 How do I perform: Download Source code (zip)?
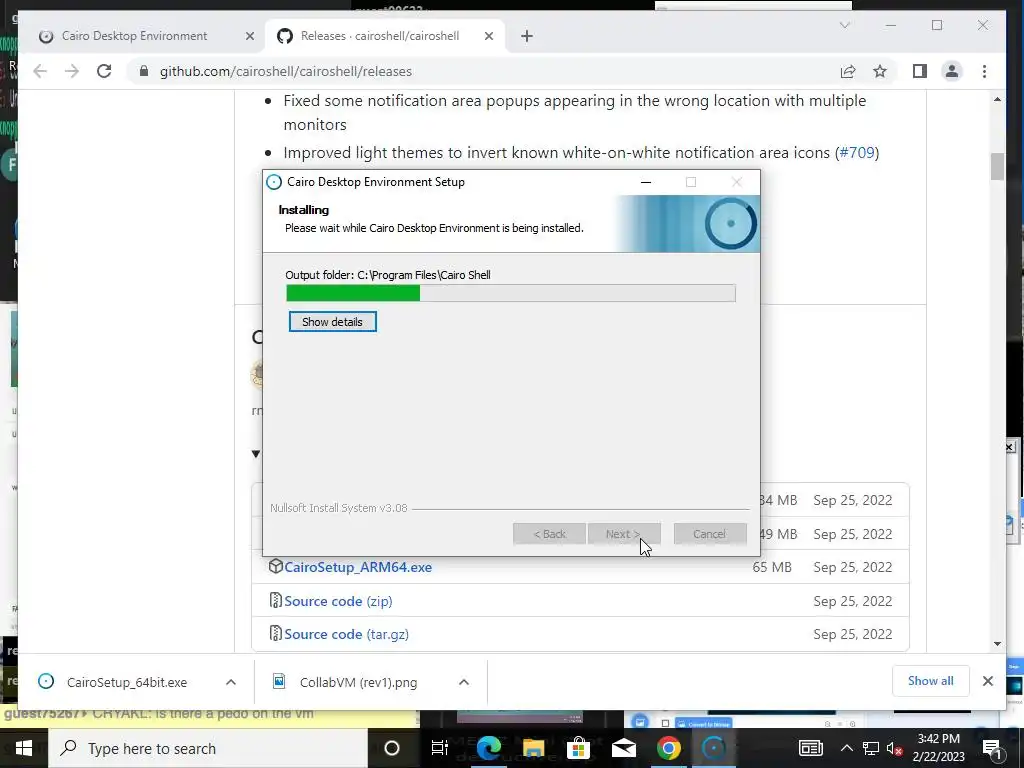point(338,601)
